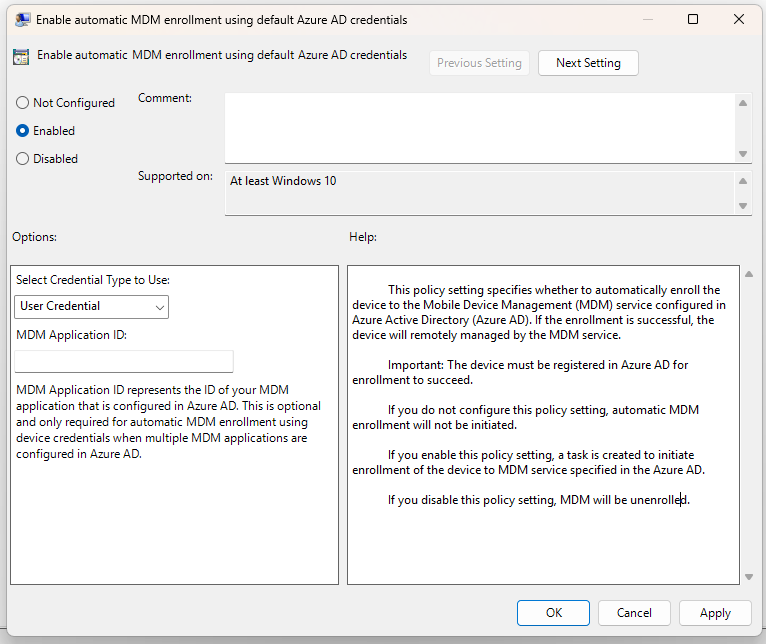Click 'Important: The device must be registered' text
766x644 pixels.
coord(520,372)
